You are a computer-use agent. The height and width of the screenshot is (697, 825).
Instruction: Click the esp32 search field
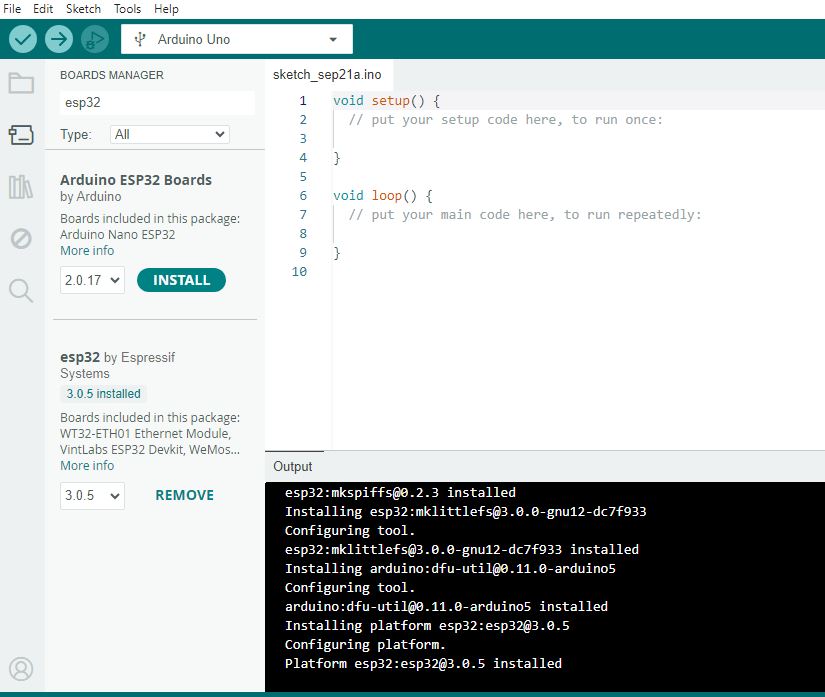pos(157,102)
